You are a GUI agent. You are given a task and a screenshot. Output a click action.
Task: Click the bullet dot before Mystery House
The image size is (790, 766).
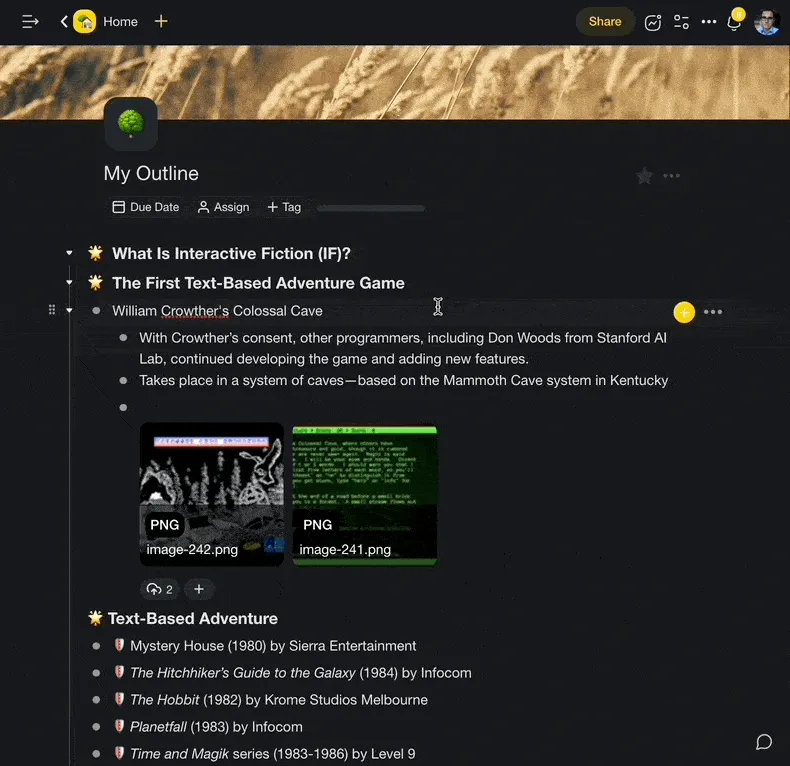click(96, 646)
